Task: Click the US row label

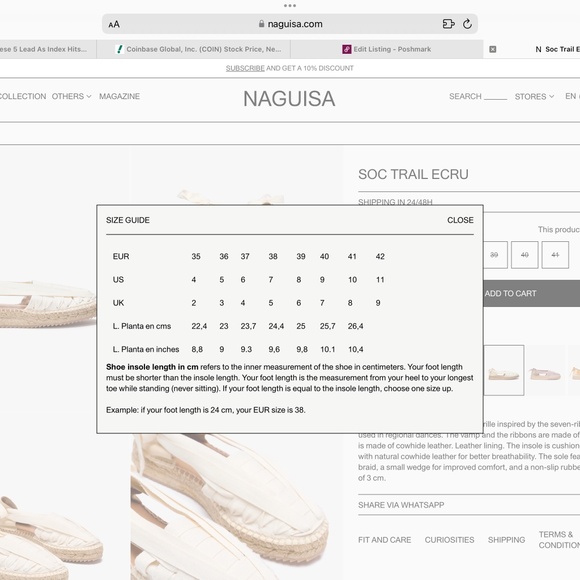Action: pos(118,280)
